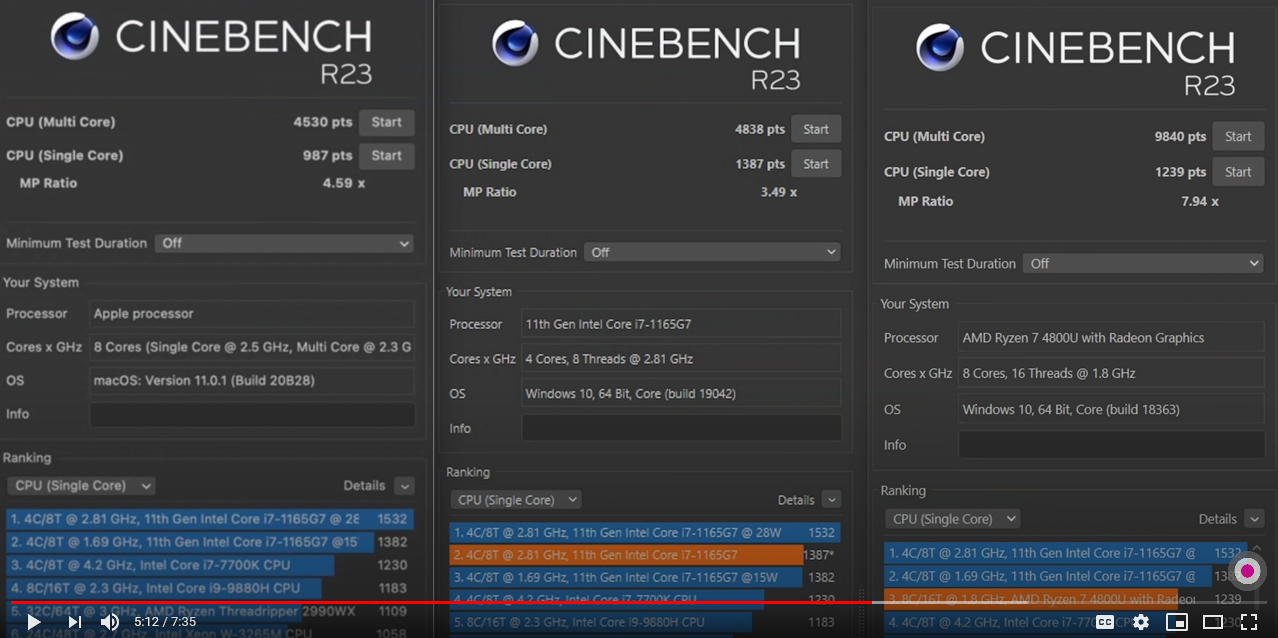This screenshot has height=638, width=1278.
Task: Click 'Windows 10, 64 Bit, Core (build 18363)' field
Action: click(x=1111, y=409)
